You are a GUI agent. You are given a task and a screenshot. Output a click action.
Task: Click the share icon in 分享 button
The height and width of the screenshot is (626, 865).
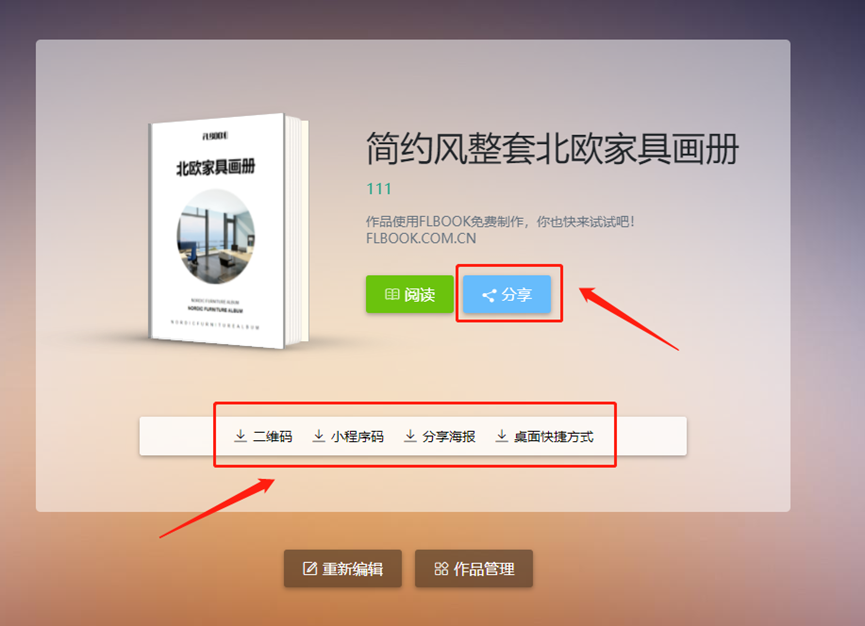[489, 295]
